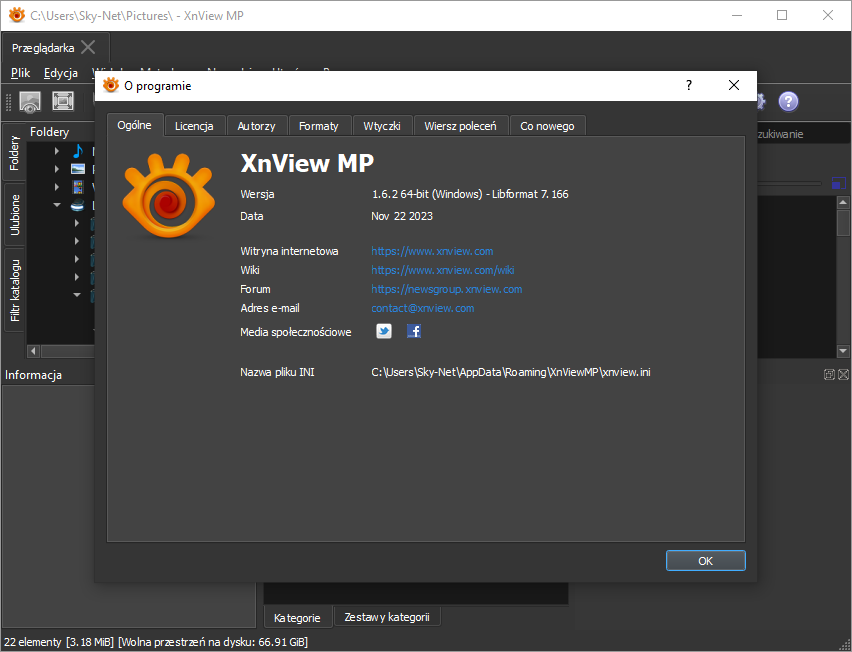Click the Twitter social media icon
Screen dimensions: 852x652
384,331
